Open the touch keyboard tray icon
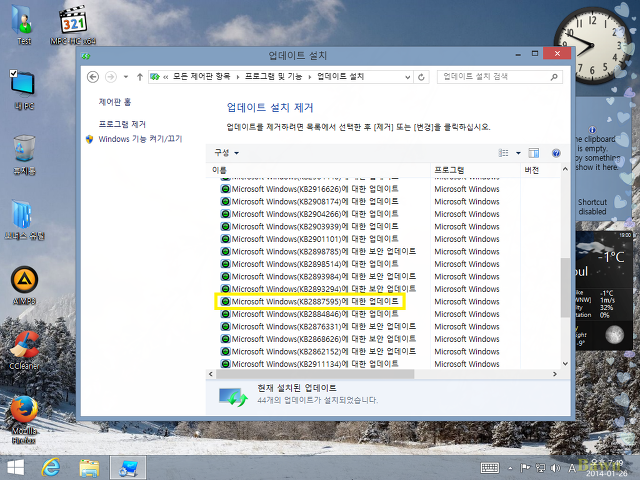 tap(490, 468)
